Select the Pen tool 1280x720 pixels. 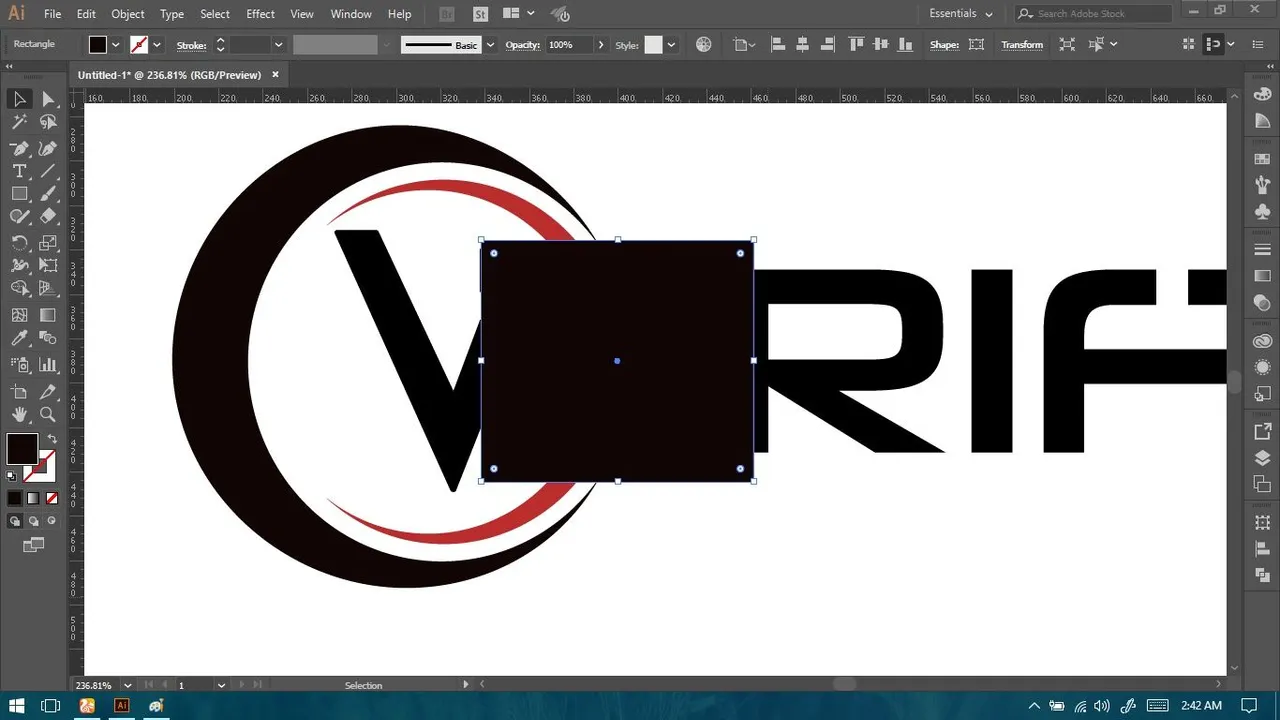click(19, 148)
